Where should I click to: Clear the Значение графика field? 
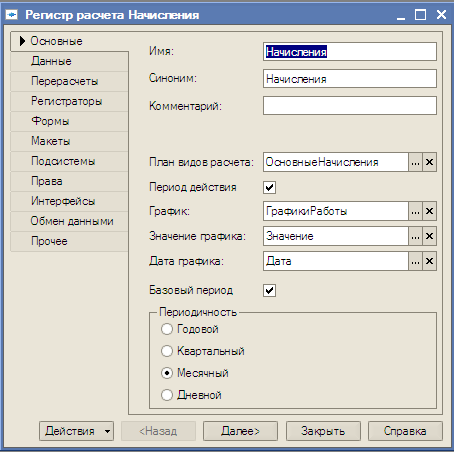click(x=430, y=236)
